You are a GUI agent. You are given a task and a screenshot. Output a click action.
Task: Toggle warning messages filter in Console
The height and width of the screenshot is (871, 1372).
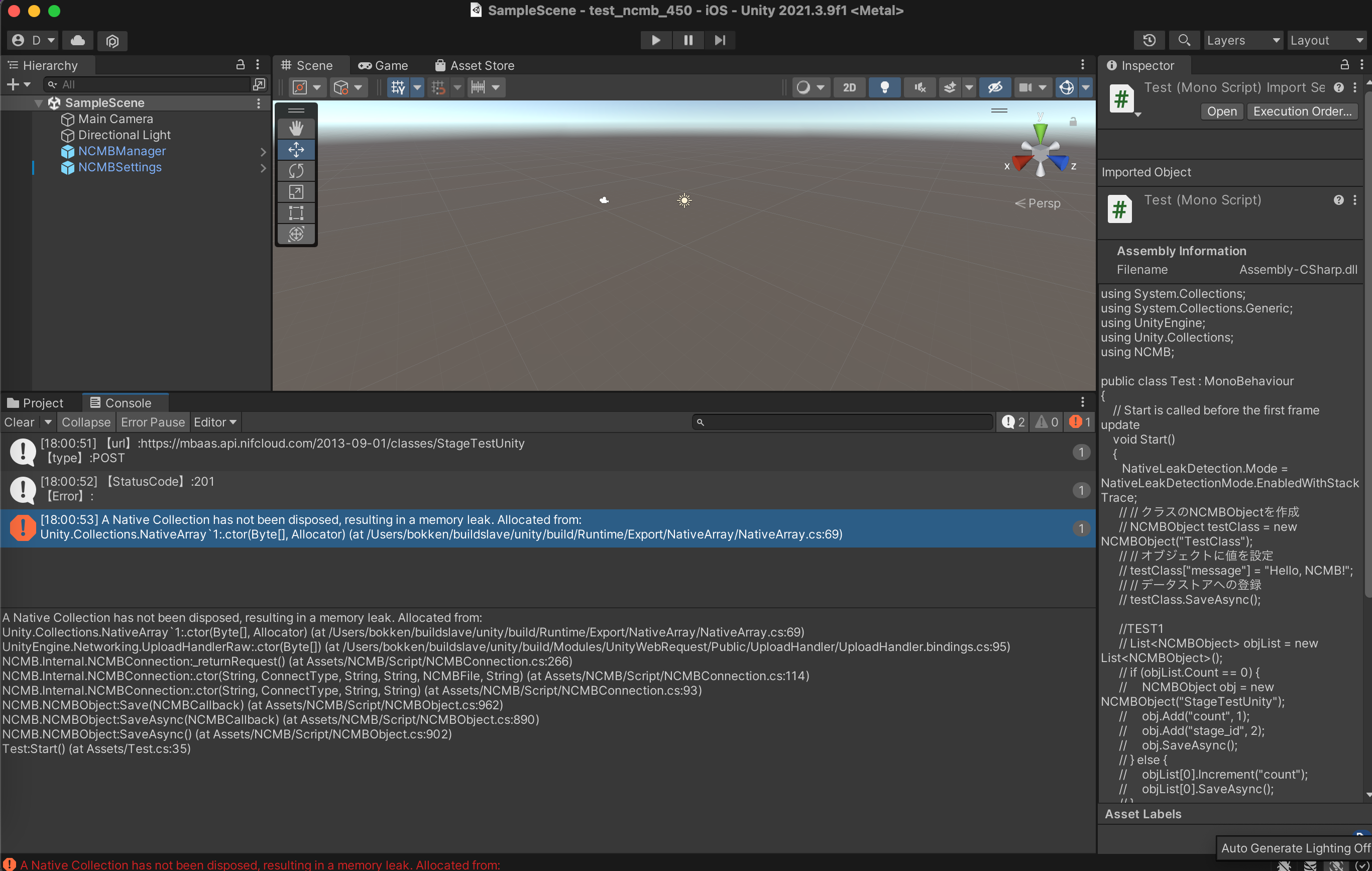point(1046,422)
